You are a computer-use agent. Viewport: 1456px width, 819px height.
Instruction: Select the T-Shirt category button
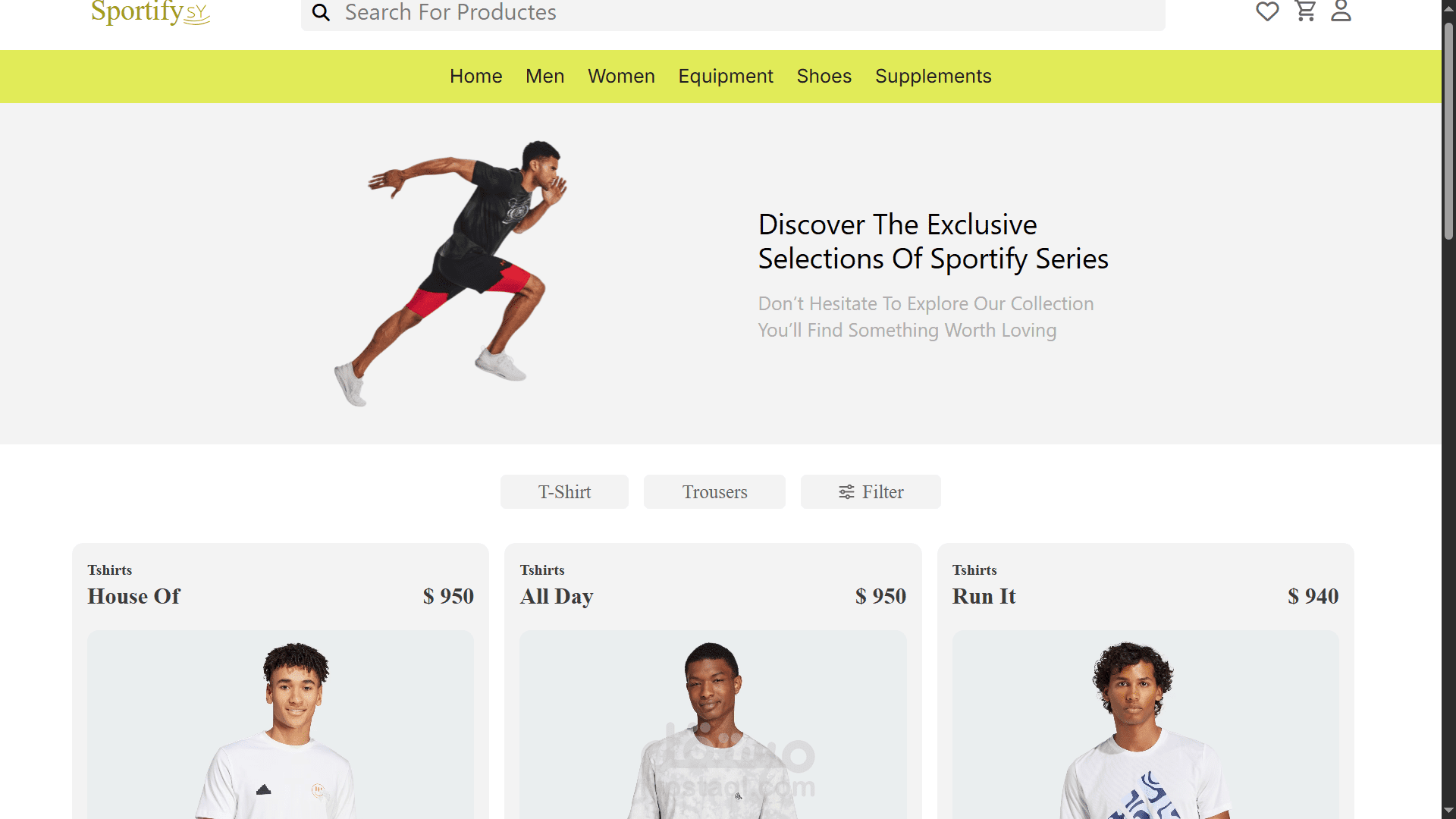coord(564,492)
